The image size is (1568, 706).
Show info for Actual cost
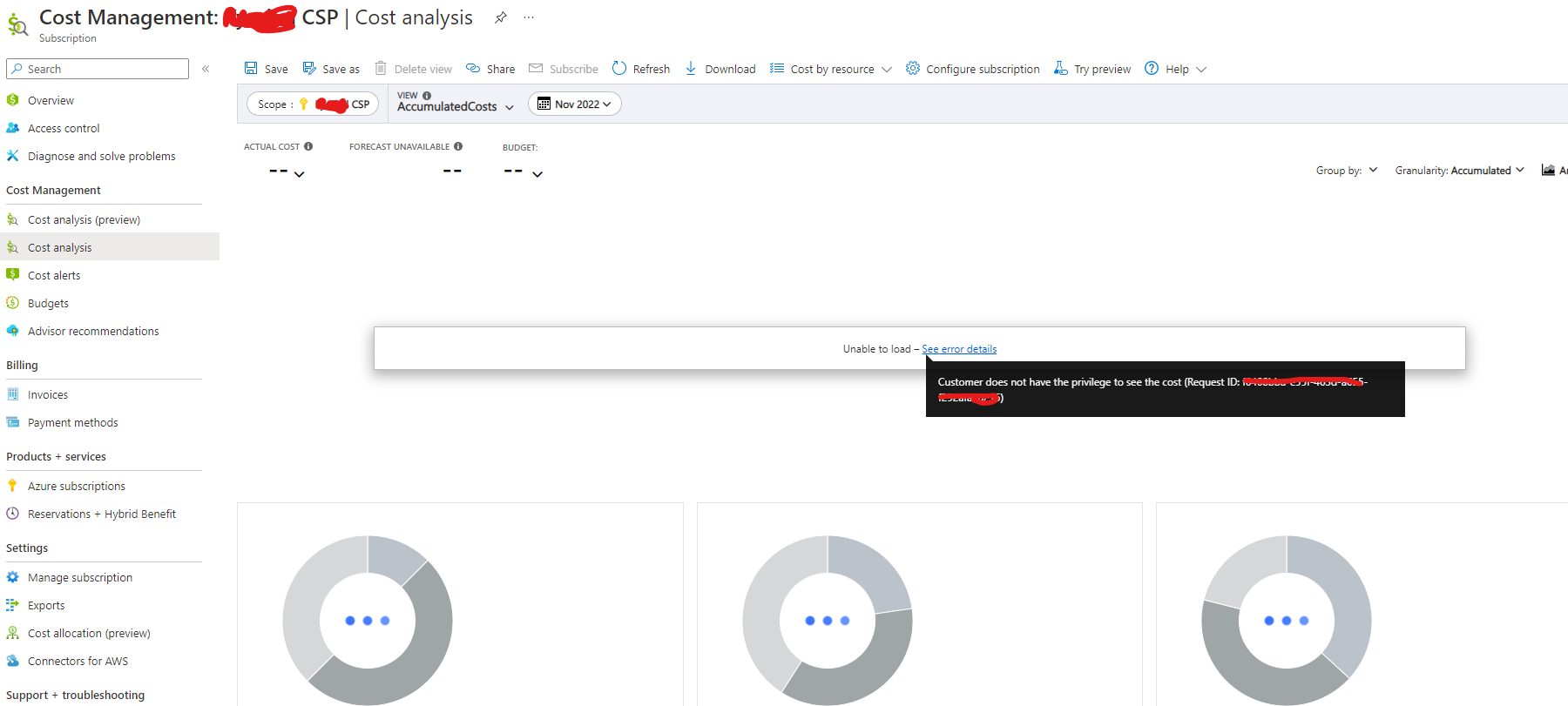[308, 146]
